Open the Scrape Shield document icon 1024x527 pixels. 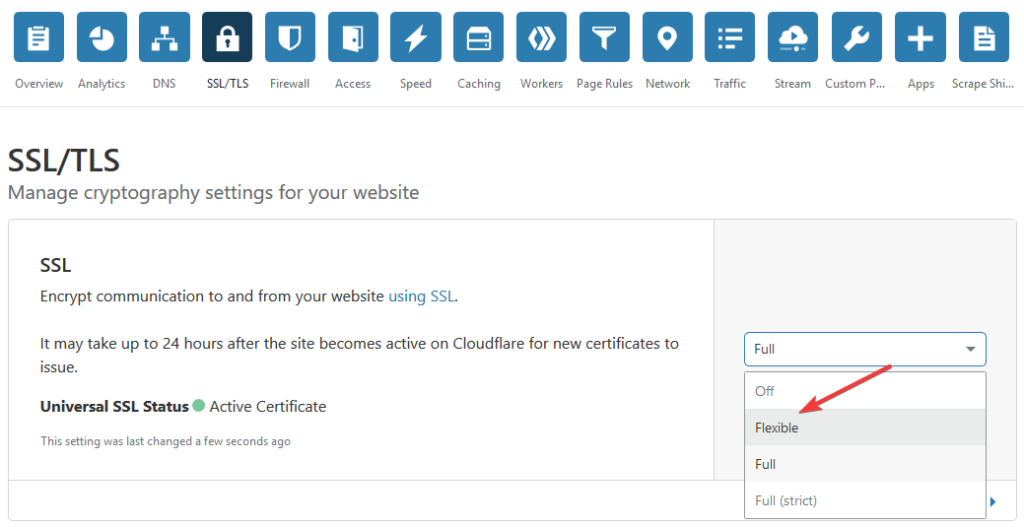point(984,37)
